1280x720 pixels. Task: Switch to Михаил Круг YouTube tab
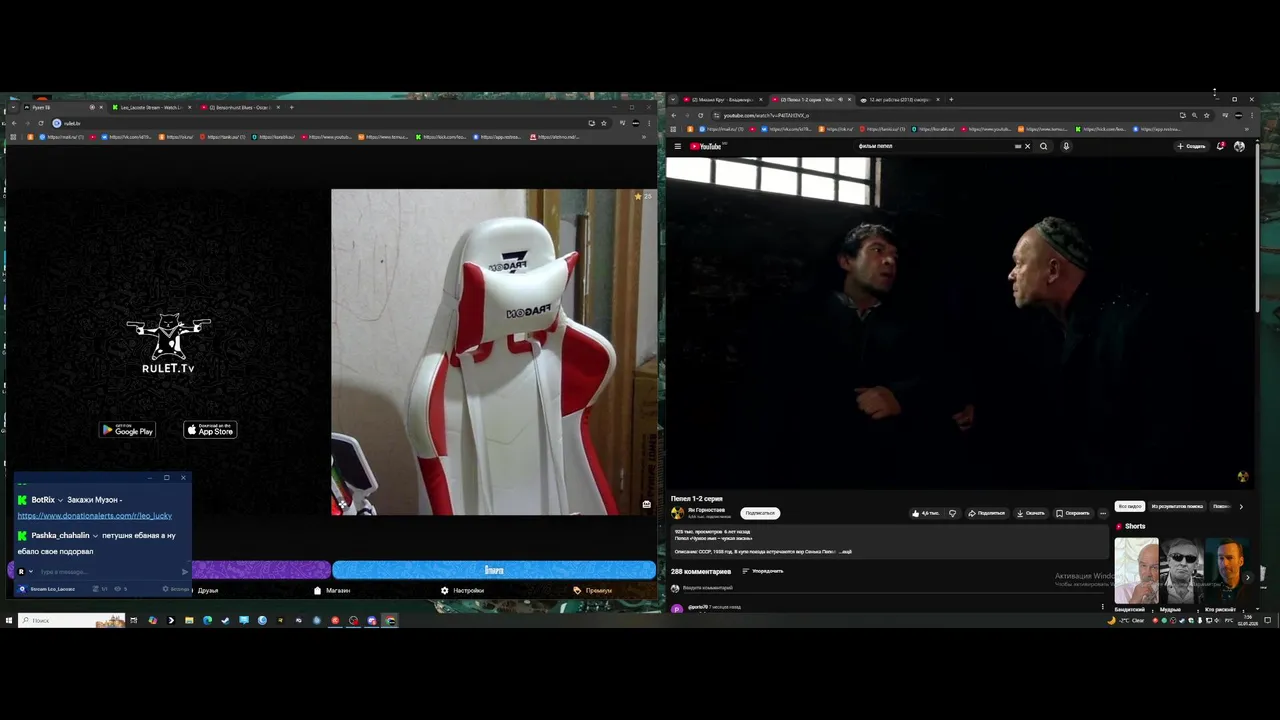pyautogui.click(x=724, y=100)
